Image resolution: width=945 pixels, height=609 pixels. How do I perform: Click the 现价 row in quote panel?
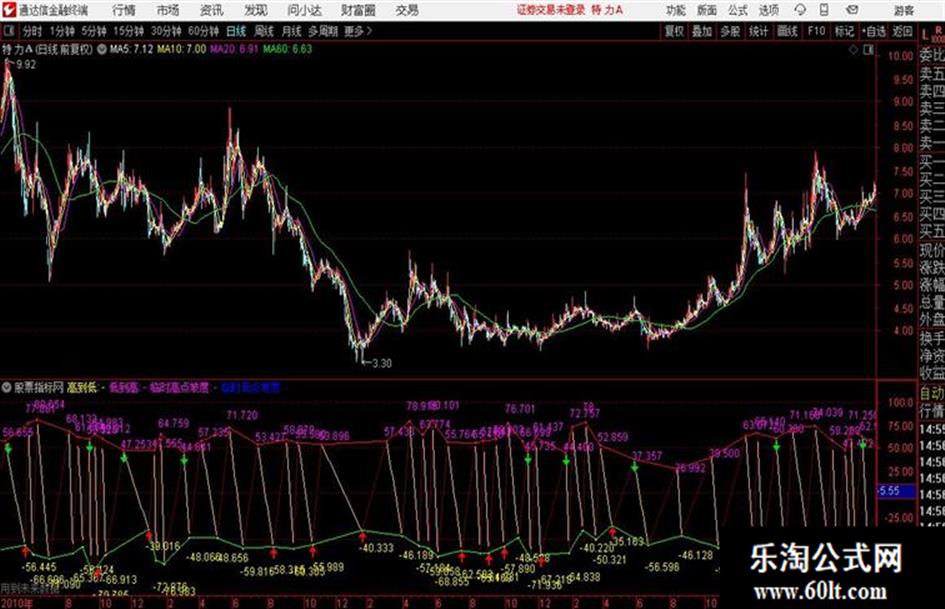pos(932,250)
